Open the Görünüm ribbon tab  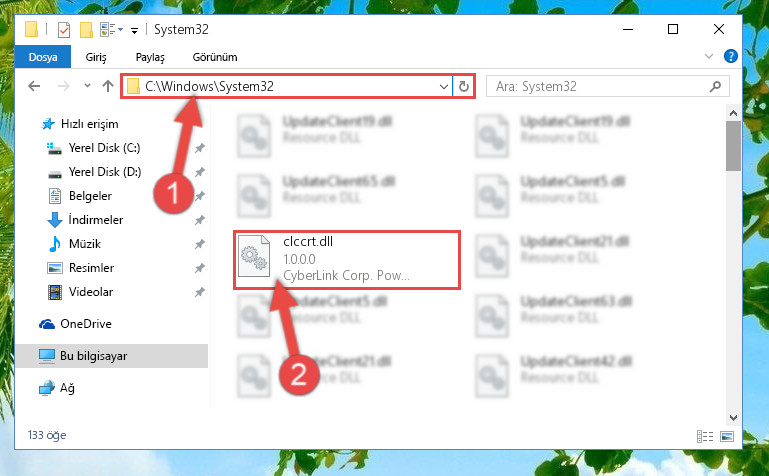(x=215, y=57)
